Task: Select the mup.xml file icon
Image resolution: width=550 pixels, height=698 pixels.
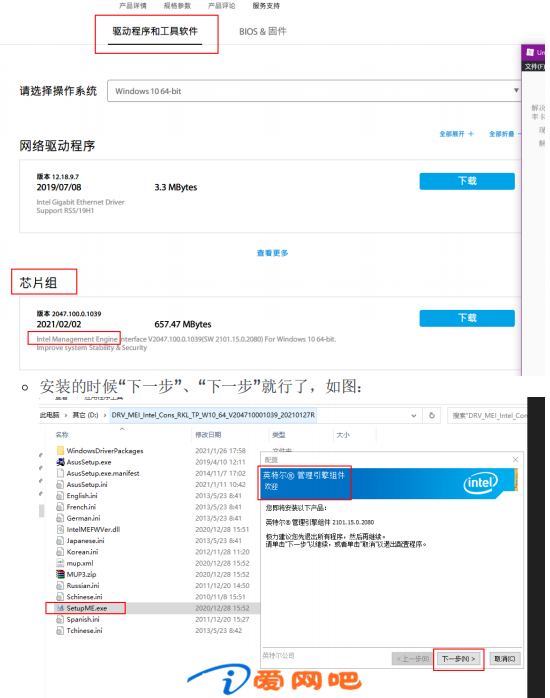Action: point(61,563)
